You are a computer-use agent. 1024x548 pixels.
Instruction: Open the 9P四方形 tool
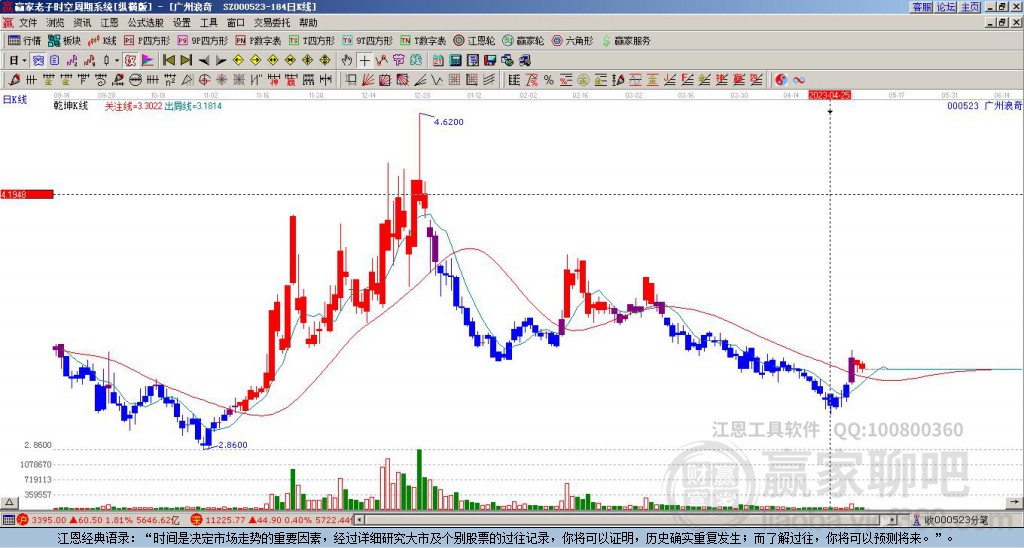[202, 40]
